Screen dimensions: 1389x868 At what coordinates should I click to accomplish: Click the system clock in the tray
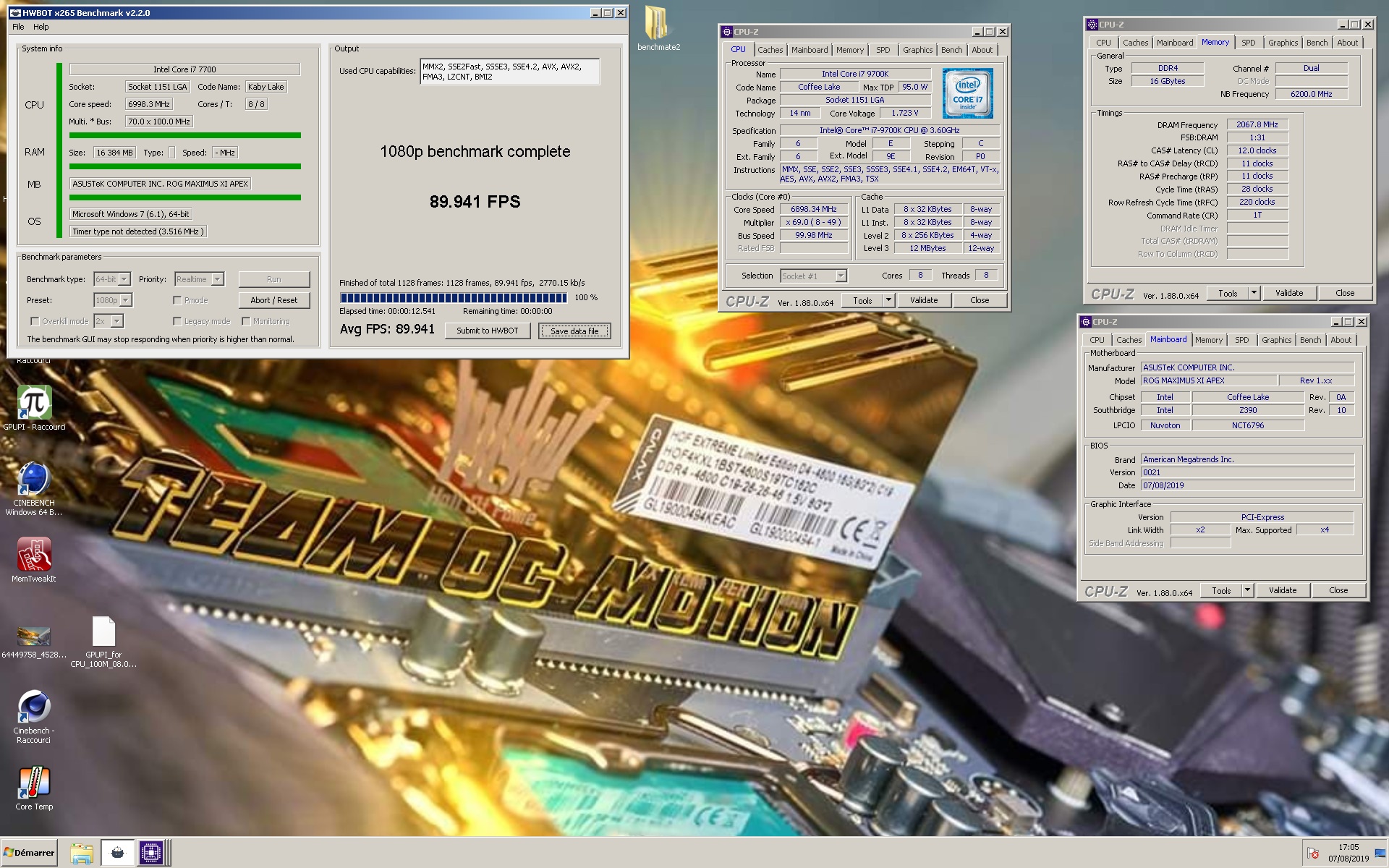(1348, 853)
